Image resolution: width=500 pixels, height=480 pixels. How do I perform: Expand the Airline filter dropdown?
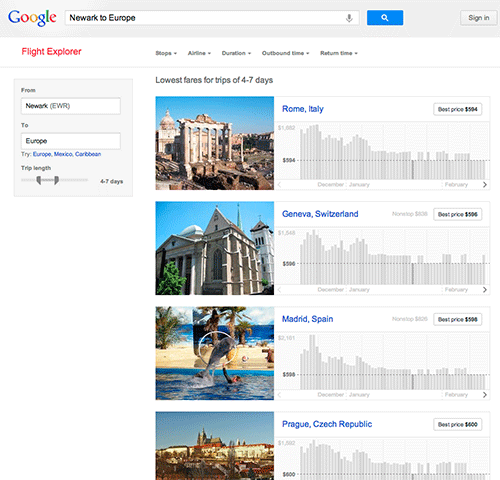tap(199, 53)
